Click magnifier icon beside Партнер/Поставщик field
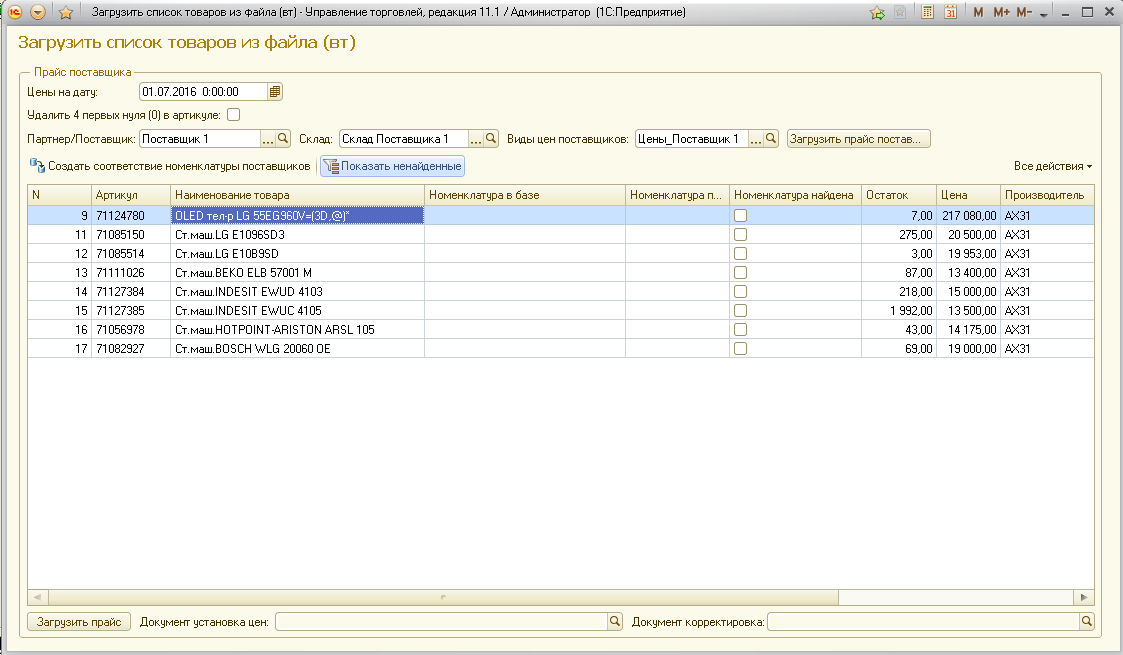Viewport: 1123px width, 655px height. pos(283,139)
